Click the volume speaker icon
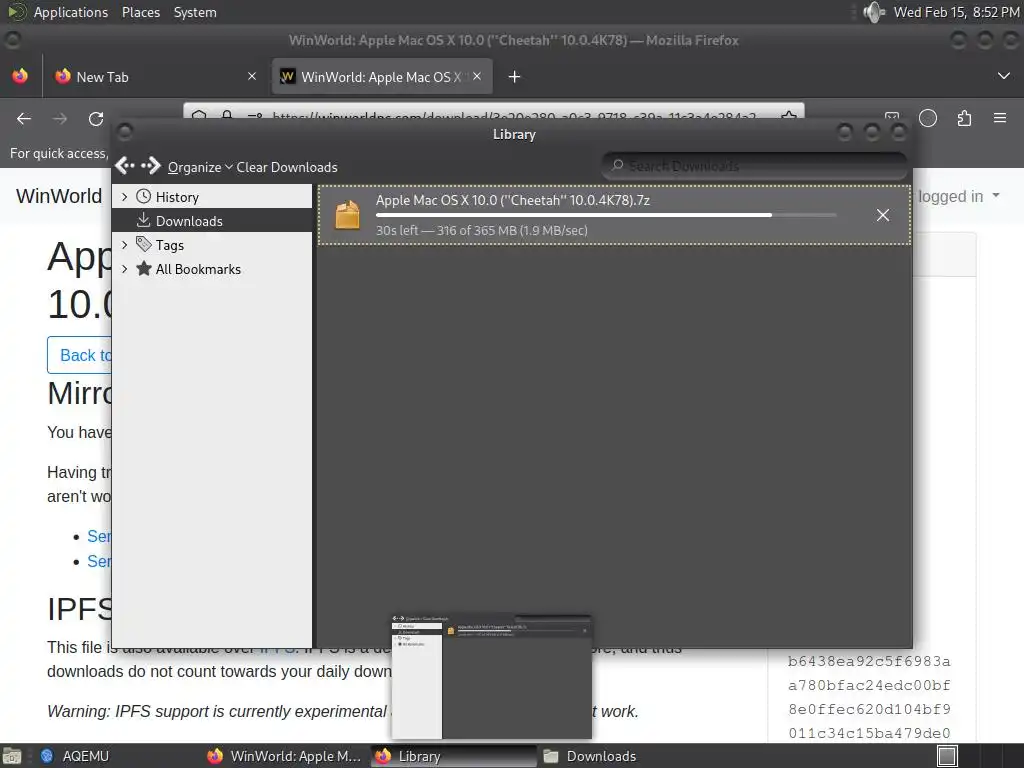Image resolution: width=1024 pixels, height=768 pixels. 873,12
